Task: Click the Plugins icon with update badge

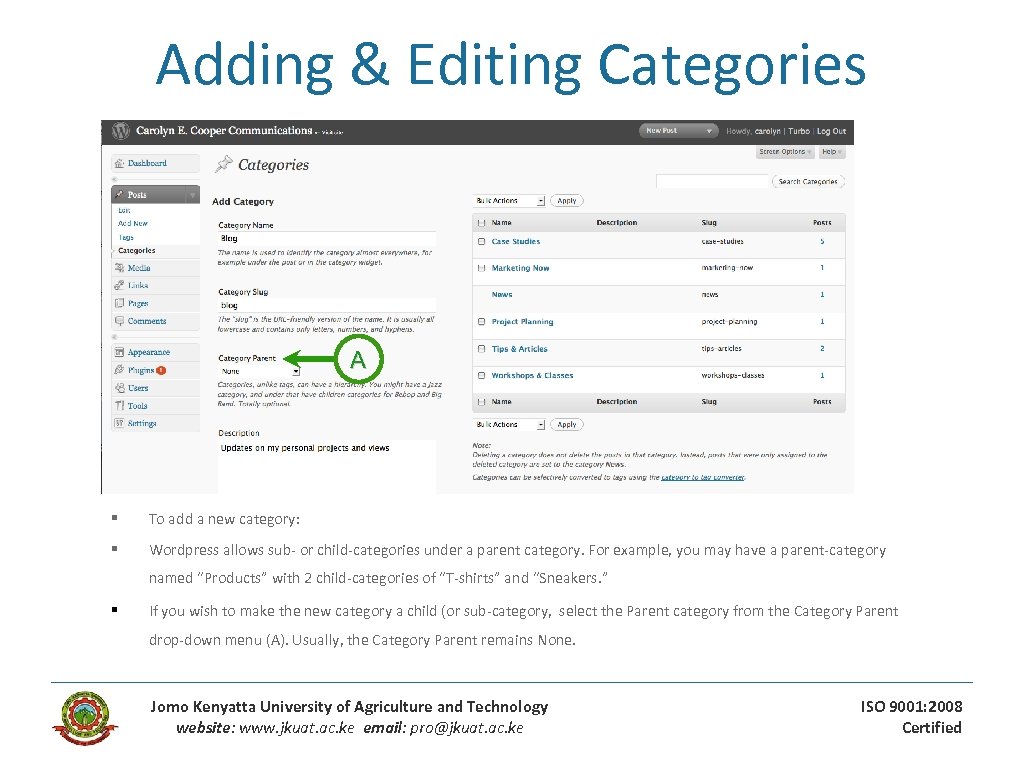Action: coord(118,370)
